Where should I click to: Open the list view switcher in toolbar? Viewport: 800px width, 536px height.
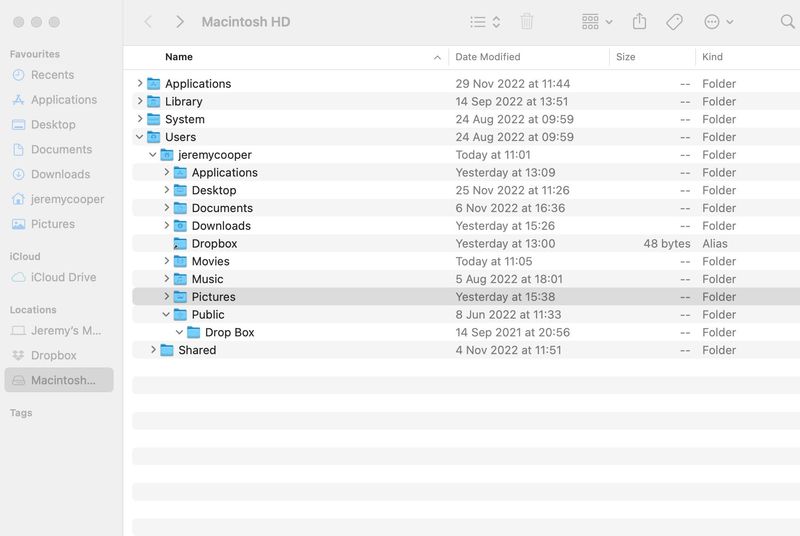pyautogui.click(x=485, y=22)
